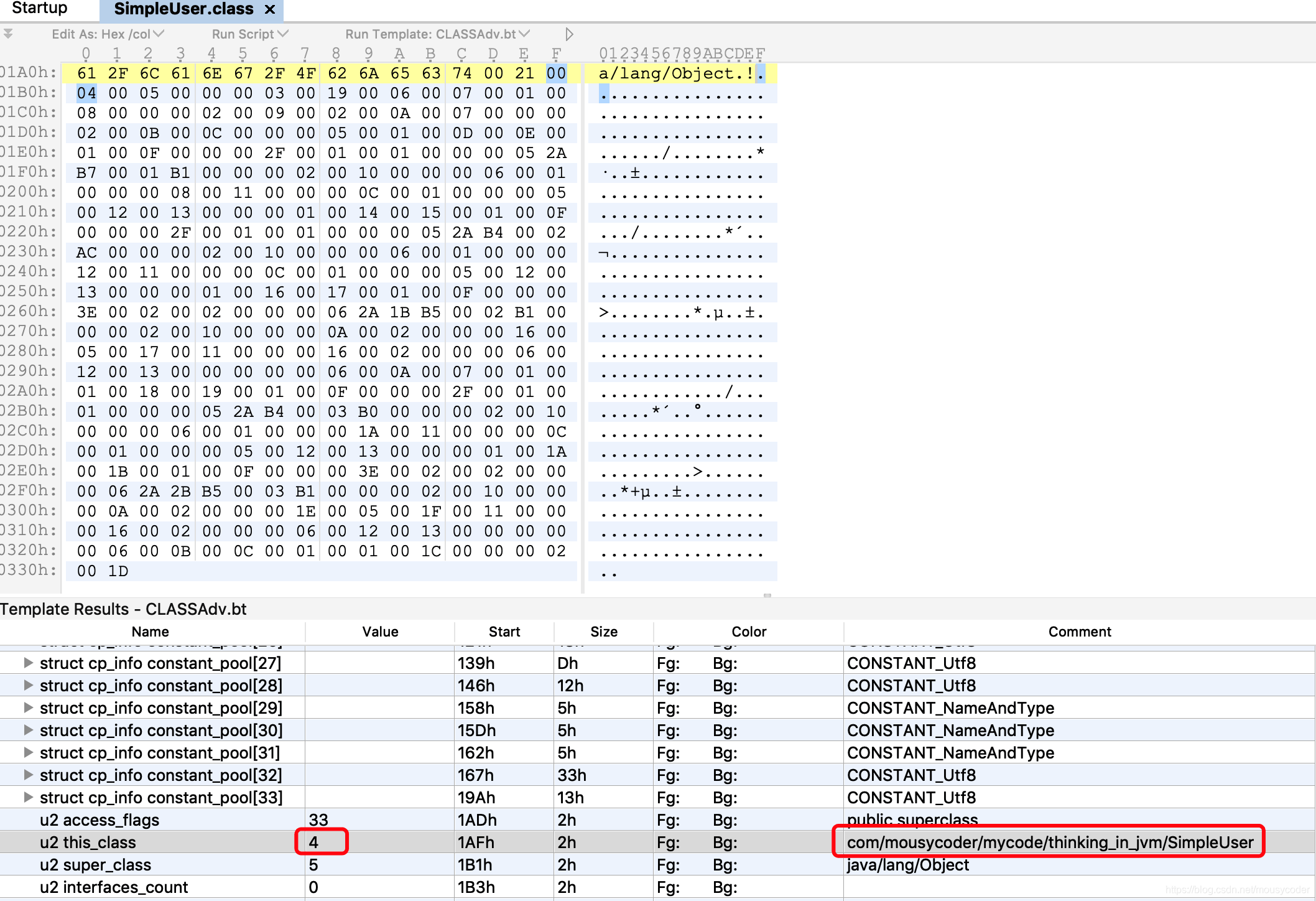Click the run template play arrow icon
The width and height of the screenshot is (1316, 901).
tap(568, 34)
